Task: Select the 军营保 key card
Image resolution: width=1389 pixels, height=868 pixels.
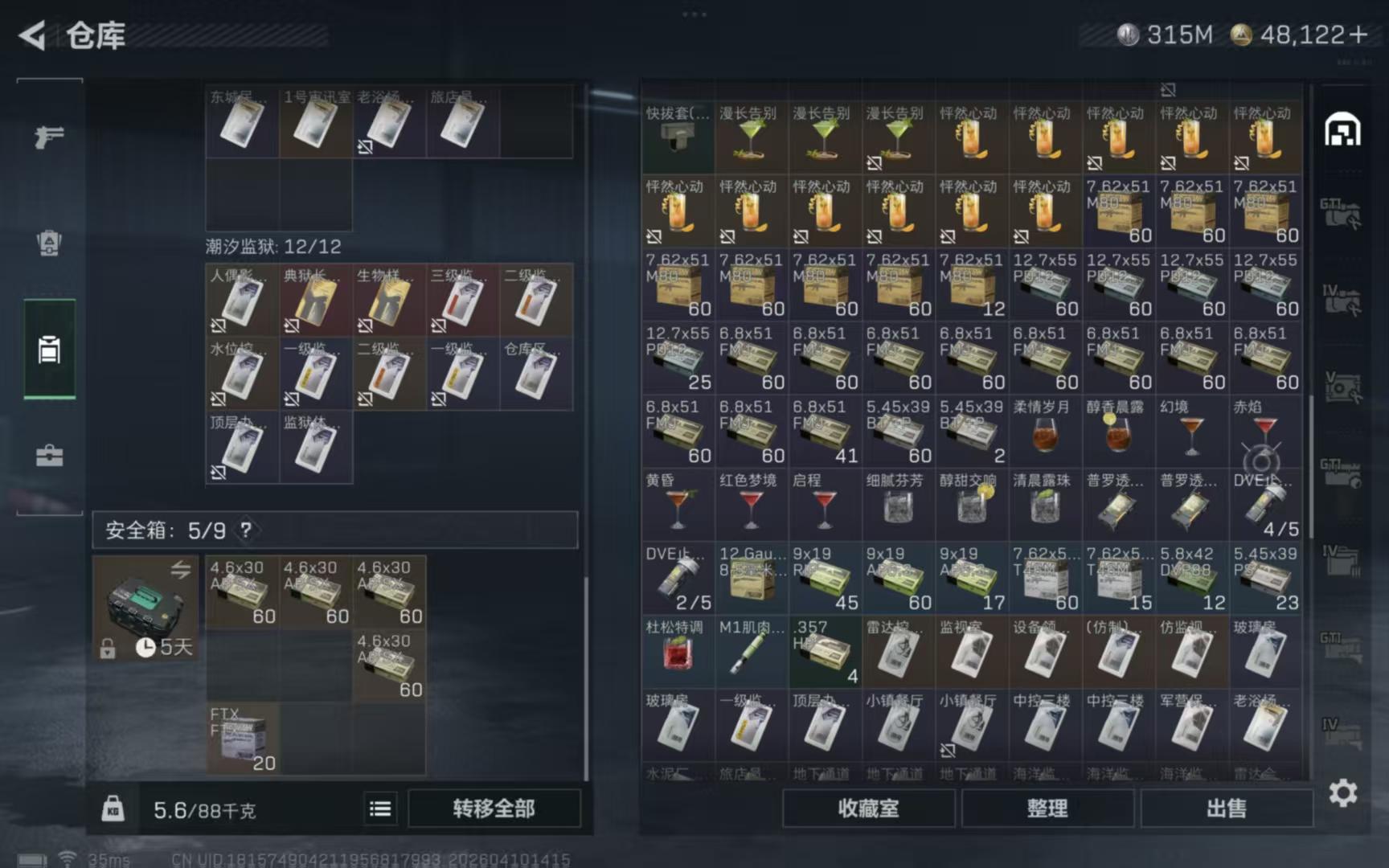Action: tap(1192, 725)
